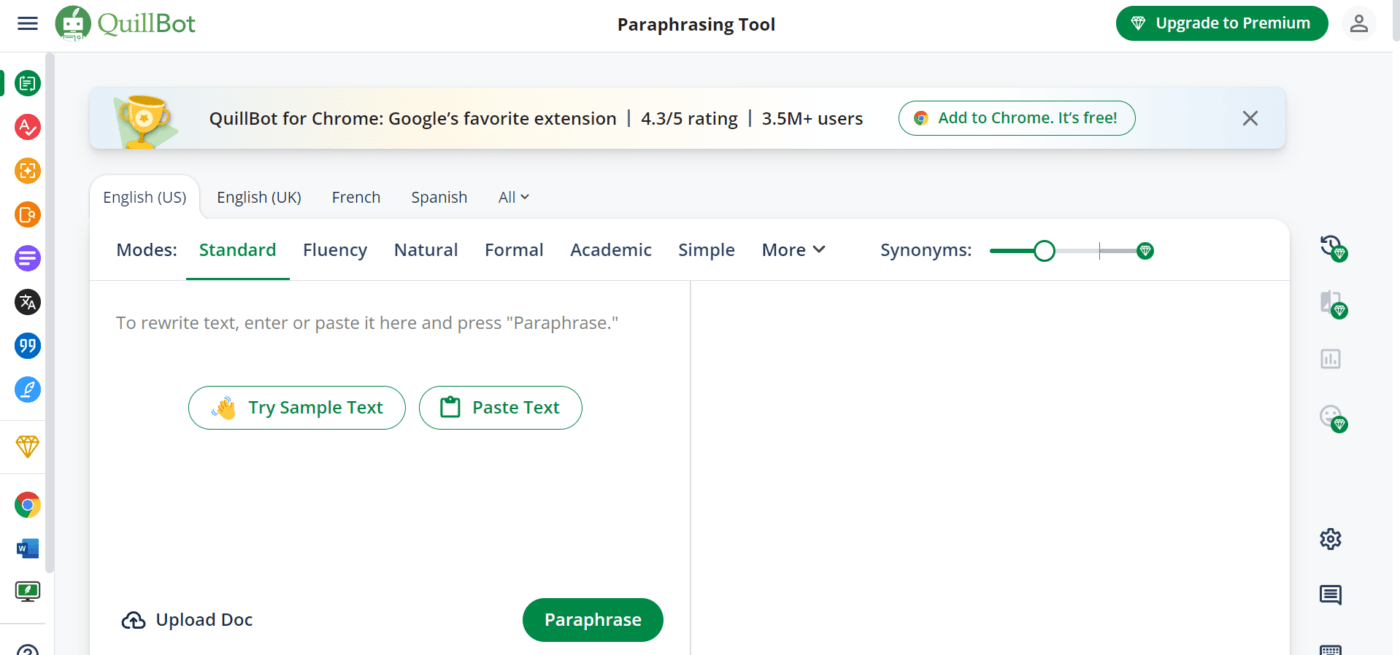Open QuillBot for Word sidebar icon
This screenshot has height=655, width=1400.
(28, 548)
